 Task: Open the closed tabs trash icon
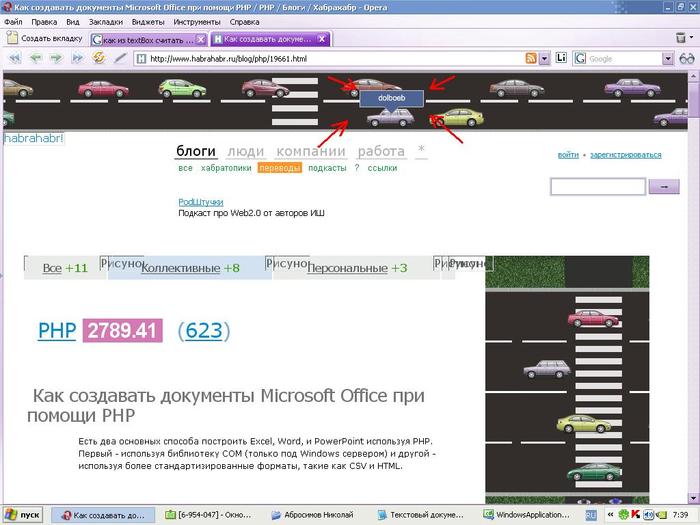pos(681,38)
